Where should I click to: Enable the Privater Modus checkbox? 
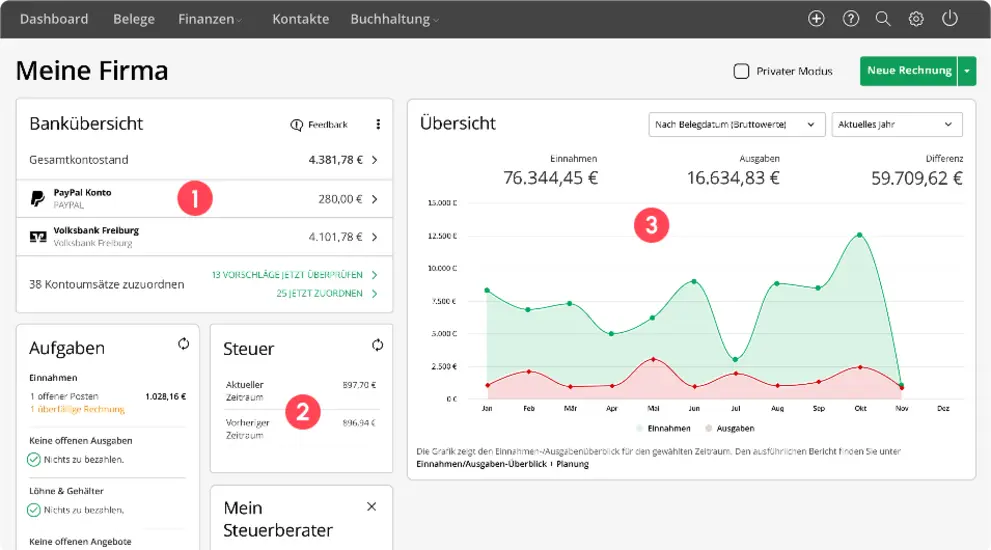click(741, 71)
